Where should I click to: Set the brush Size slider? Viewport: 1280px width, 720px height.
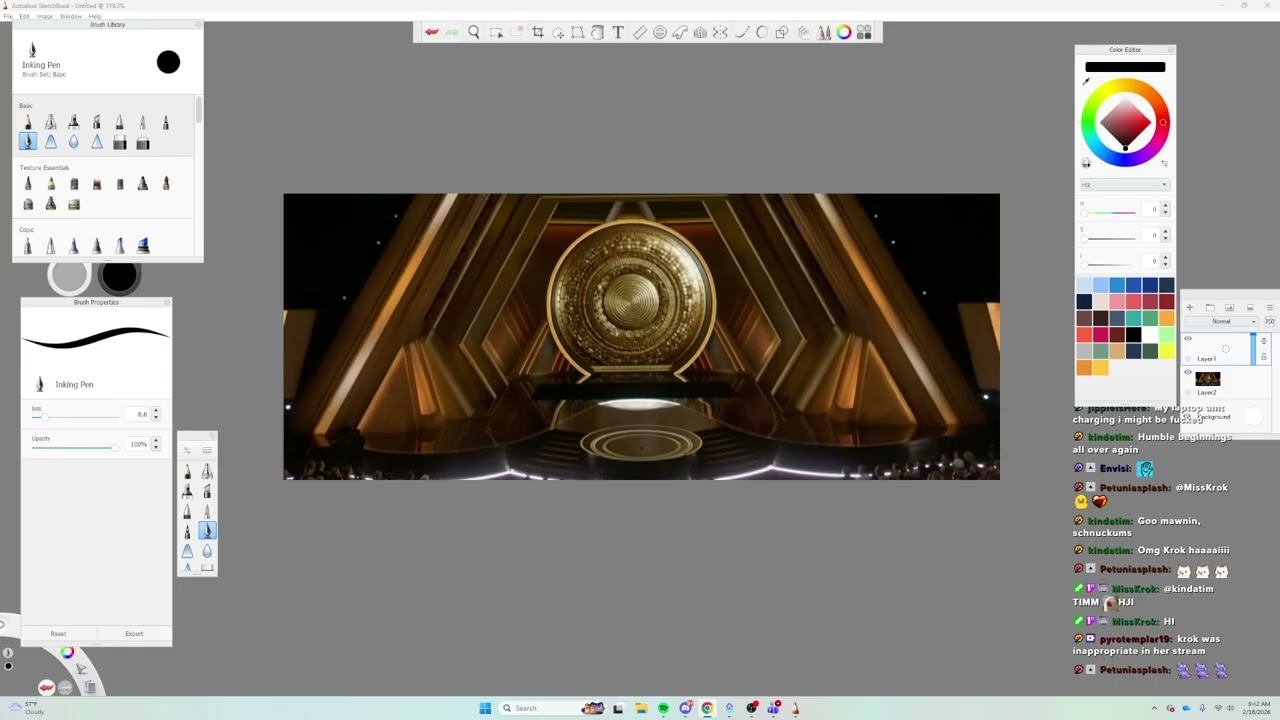(75, 417)
